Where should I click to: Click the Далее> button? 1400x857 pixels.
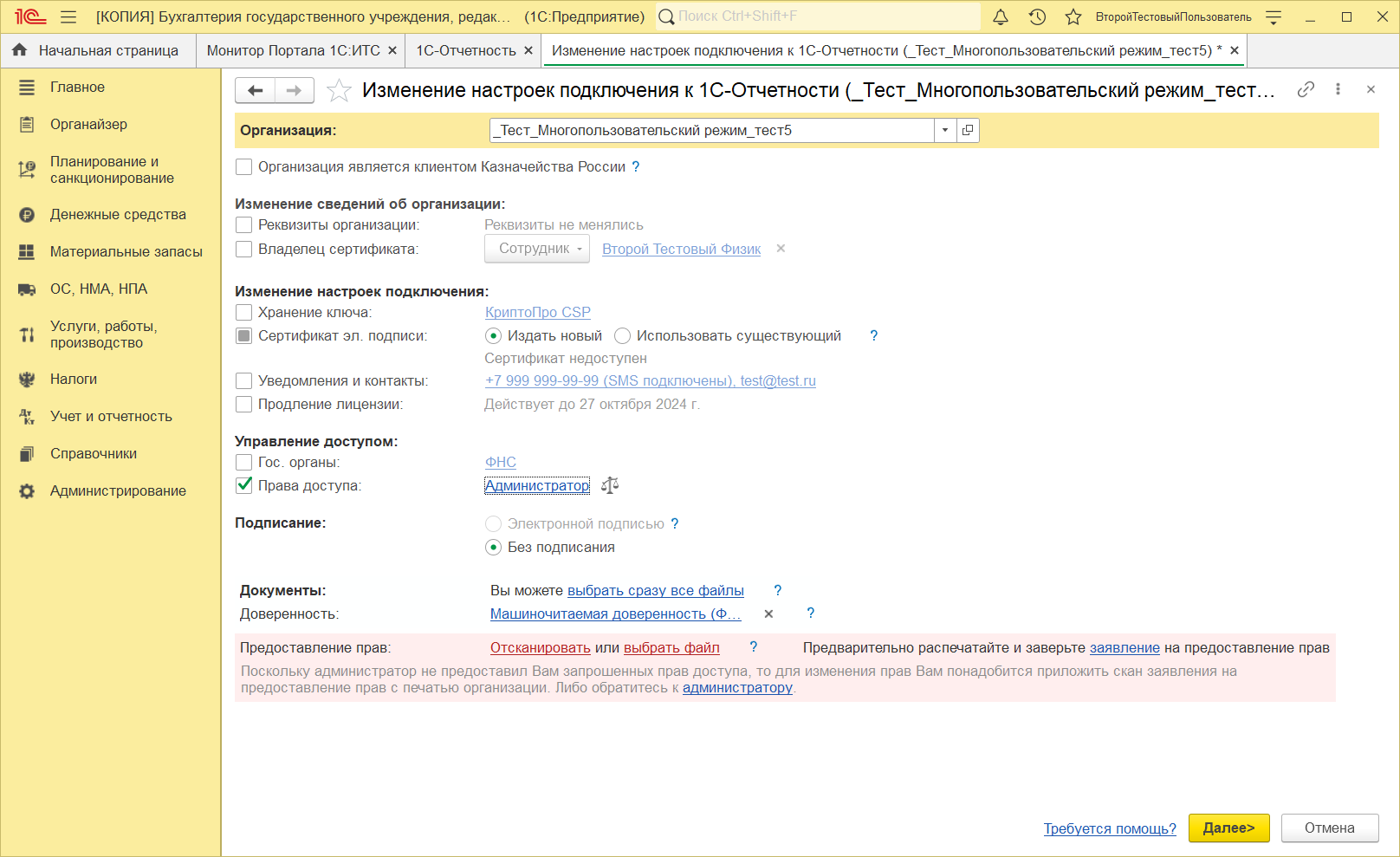pos(1228,828)
